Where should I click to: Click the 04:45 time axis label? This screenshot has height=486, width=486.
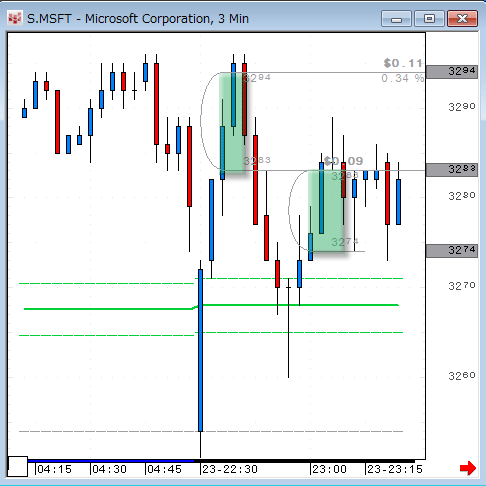164,469
